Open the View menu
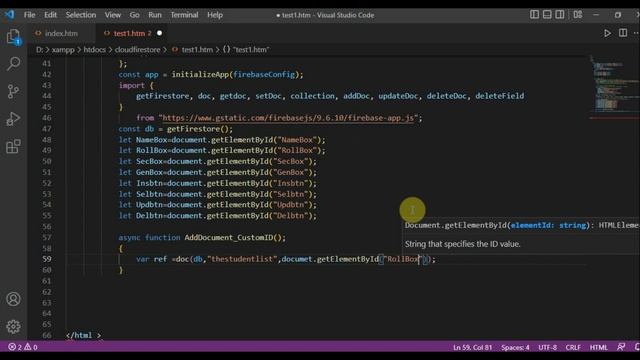Image resolution: width=640 pixels, height=360 pixels. [x=113, y=15]
